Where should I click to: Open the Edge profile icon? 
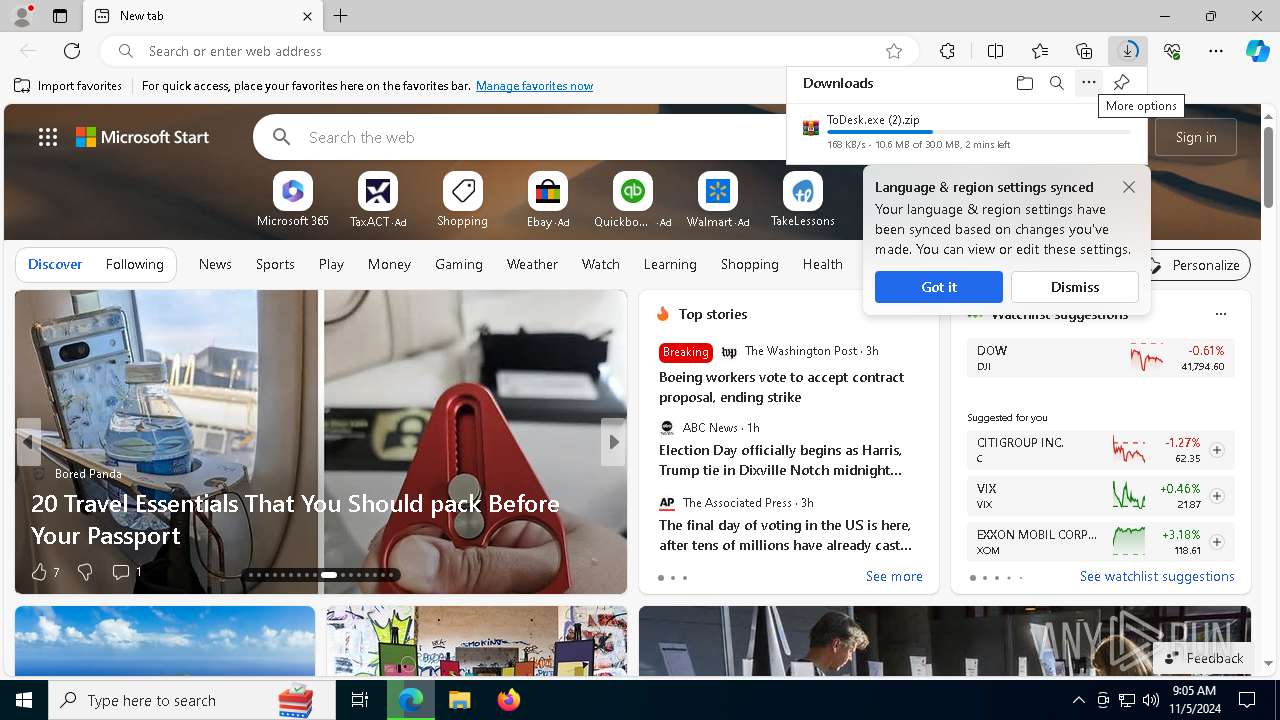(x=22, y=16)
